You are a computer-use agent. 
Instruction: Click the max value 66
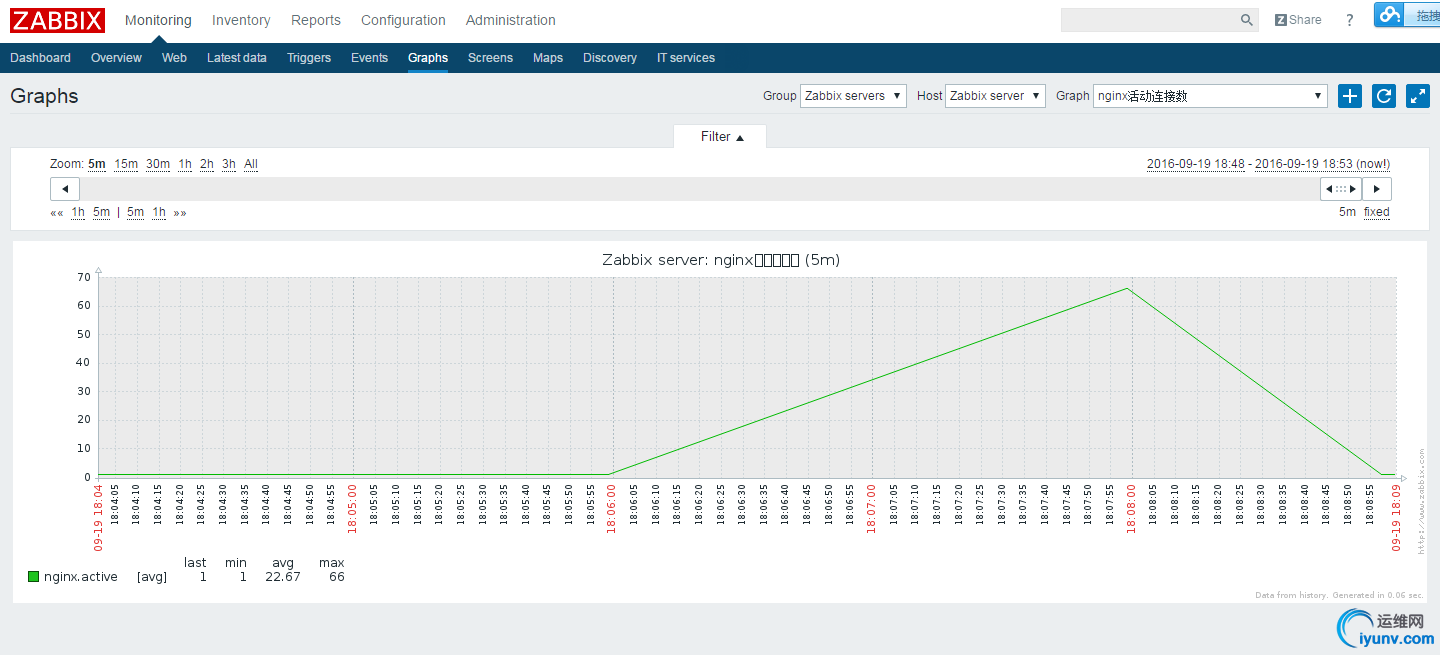[x=337, y=577]
